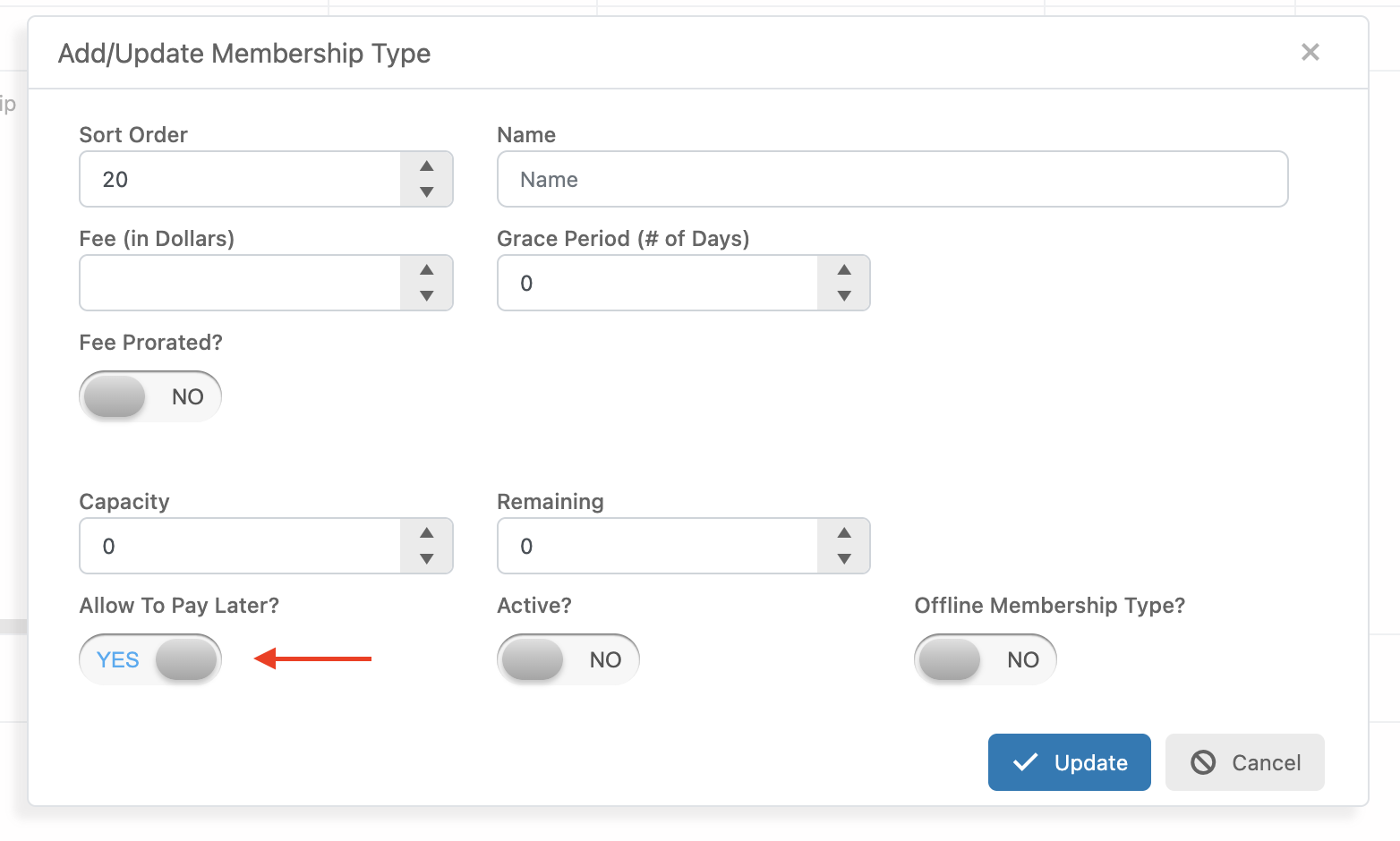The image size is (1400, 841).
Task: Switch the Active toggle on
Action: pos(568,659)
